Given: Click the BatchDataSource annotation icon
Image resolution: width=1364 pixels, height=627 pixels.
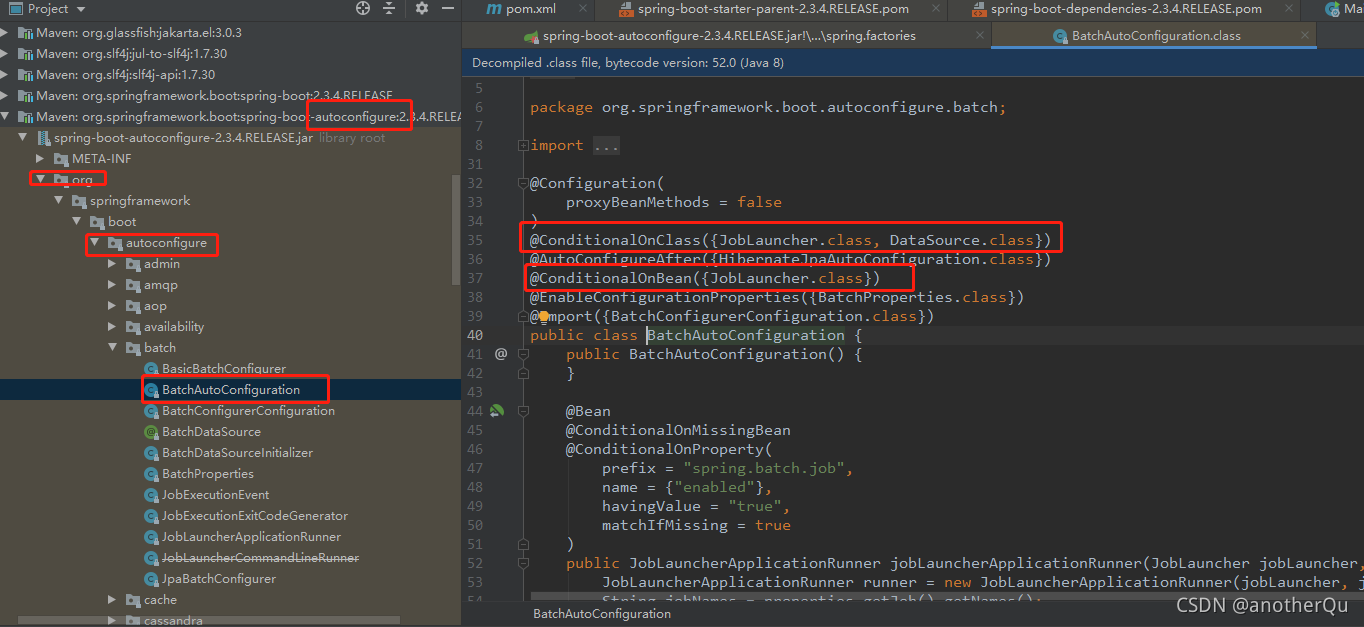Looking at the screenshot, I should coord(152,431).
